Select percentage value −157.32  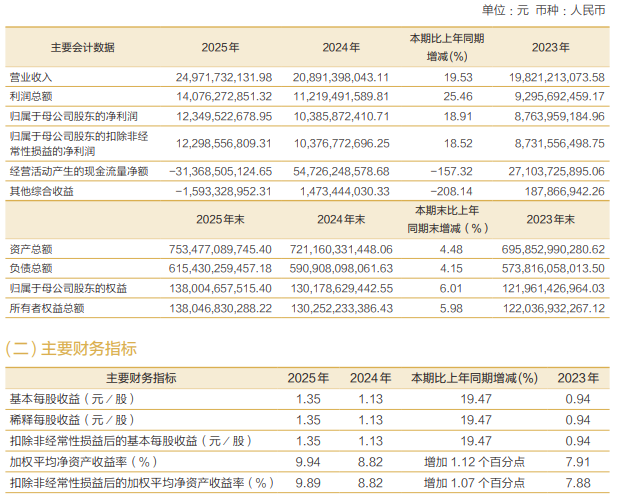click(451, 171)
